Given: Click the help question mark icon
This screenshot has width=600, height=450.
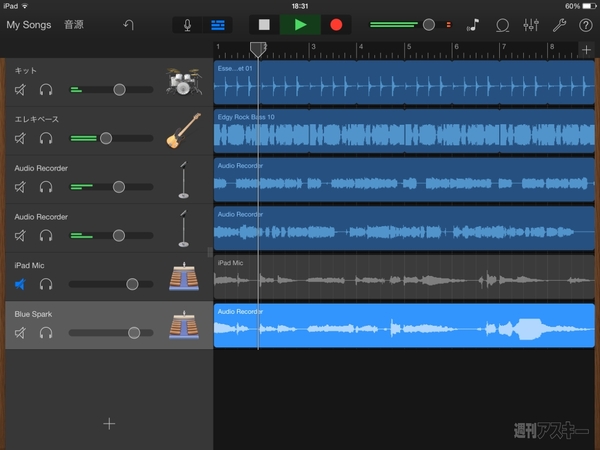Looking at the screenshot, I should [585, 24].
